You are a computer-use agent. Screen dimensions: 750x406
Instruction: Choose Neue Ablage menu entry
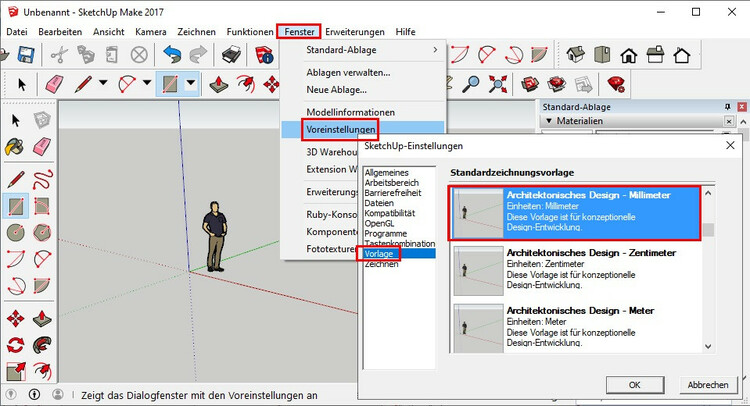click(x=336, y=89)
